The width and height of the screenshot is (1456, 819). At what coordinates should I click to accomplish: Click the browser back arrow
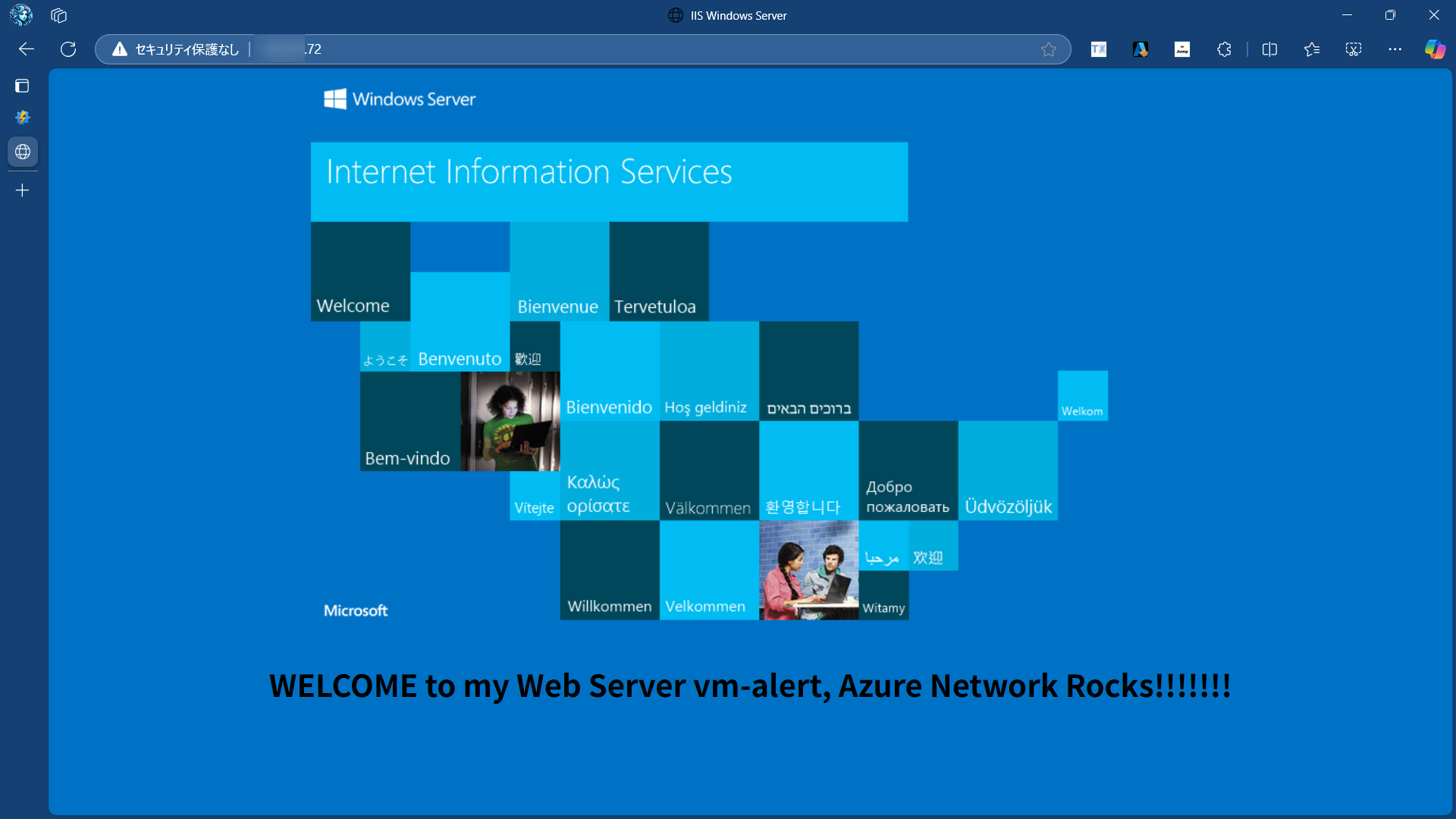27,49
